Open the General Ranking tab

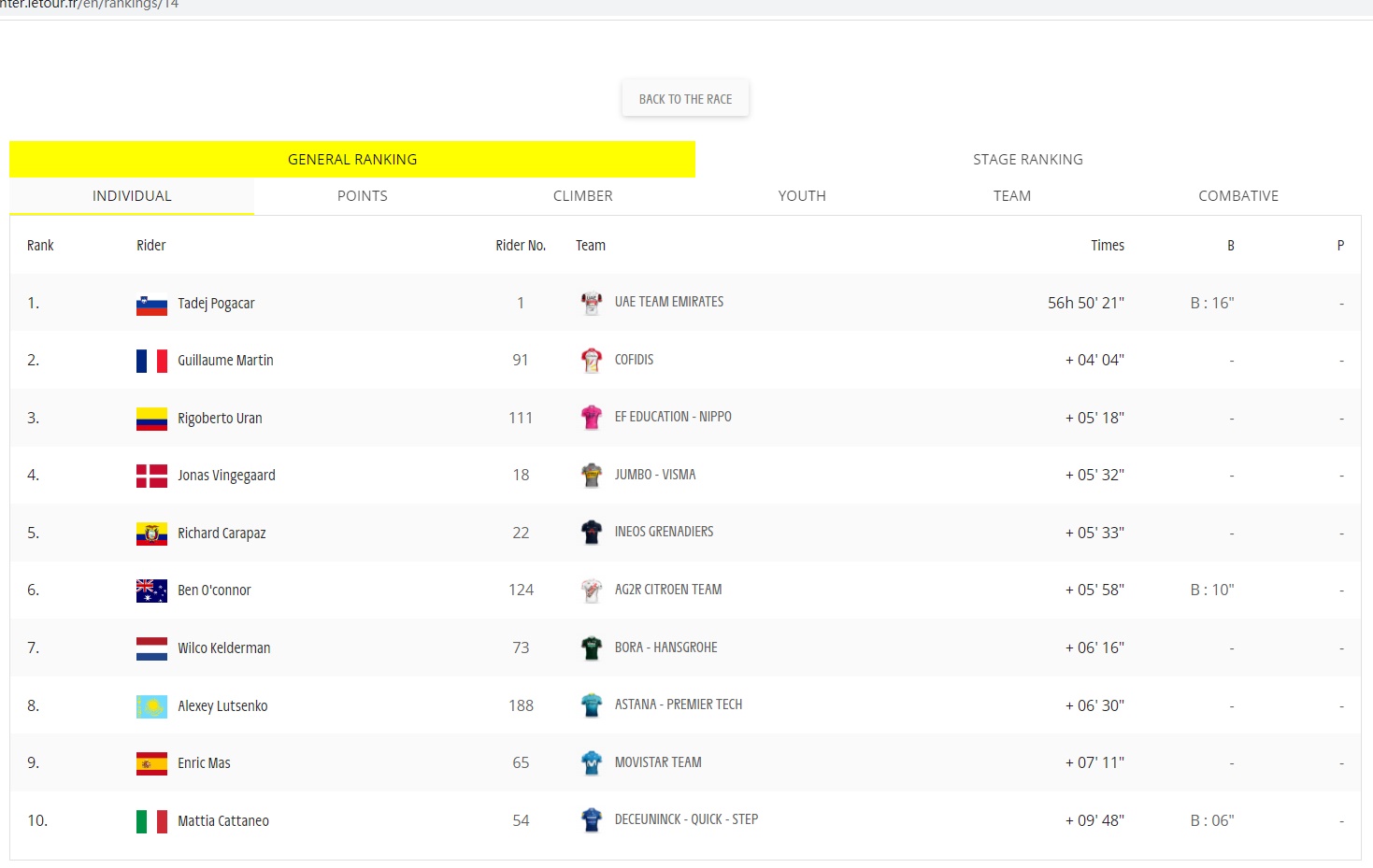pos(352,159)
